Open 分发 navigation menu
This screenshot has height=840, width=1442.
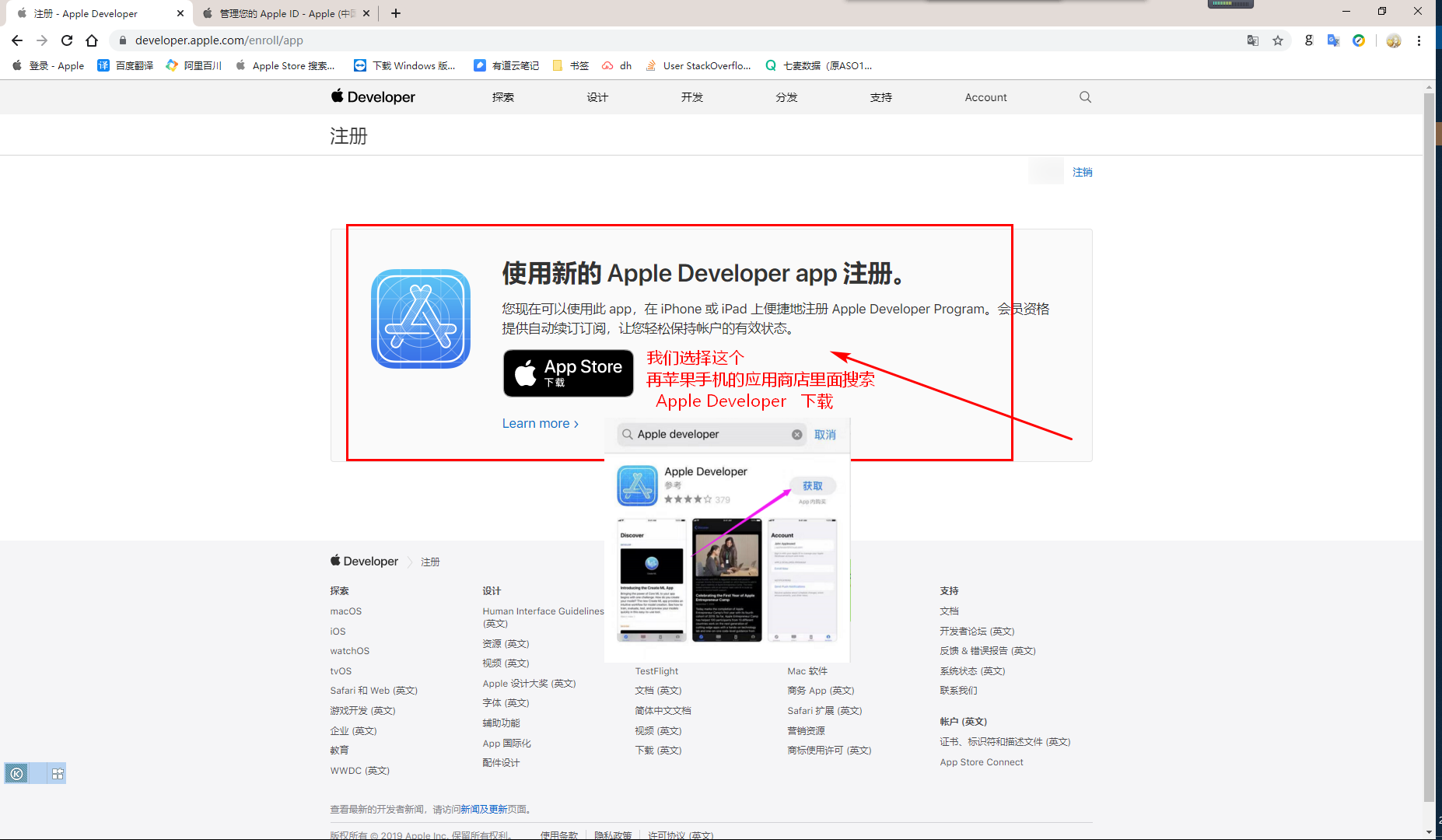pos(786,97)
